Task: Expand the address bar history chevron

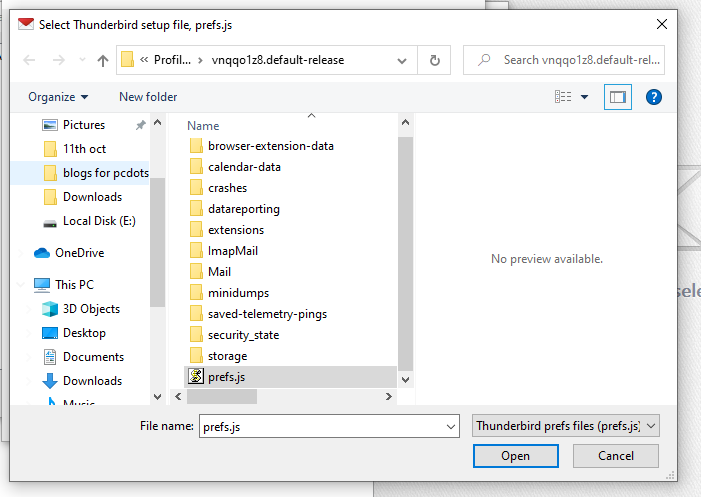Action: (402, 60)
